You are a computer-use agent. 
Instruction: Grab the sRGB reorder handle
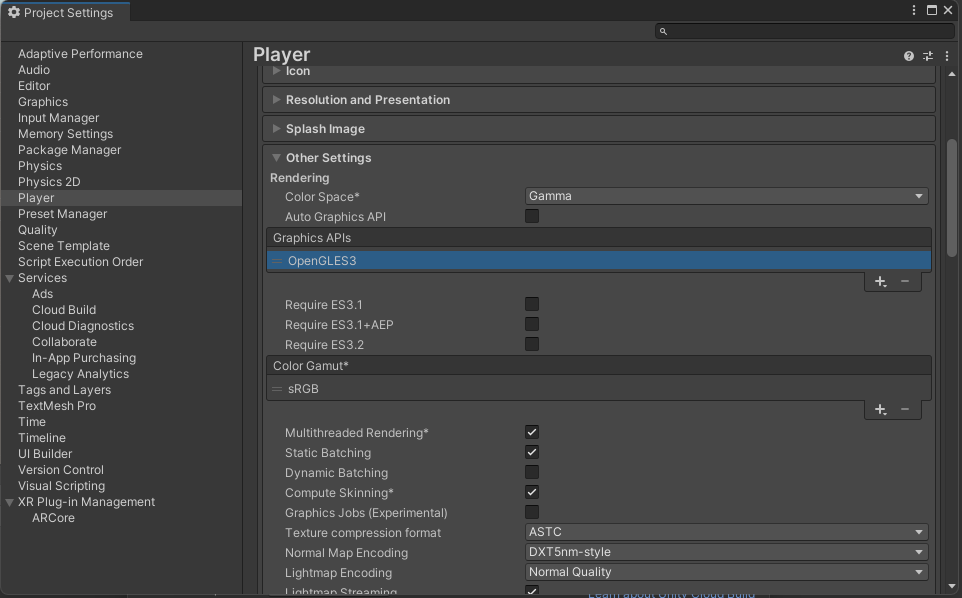(x=277, y=389)
